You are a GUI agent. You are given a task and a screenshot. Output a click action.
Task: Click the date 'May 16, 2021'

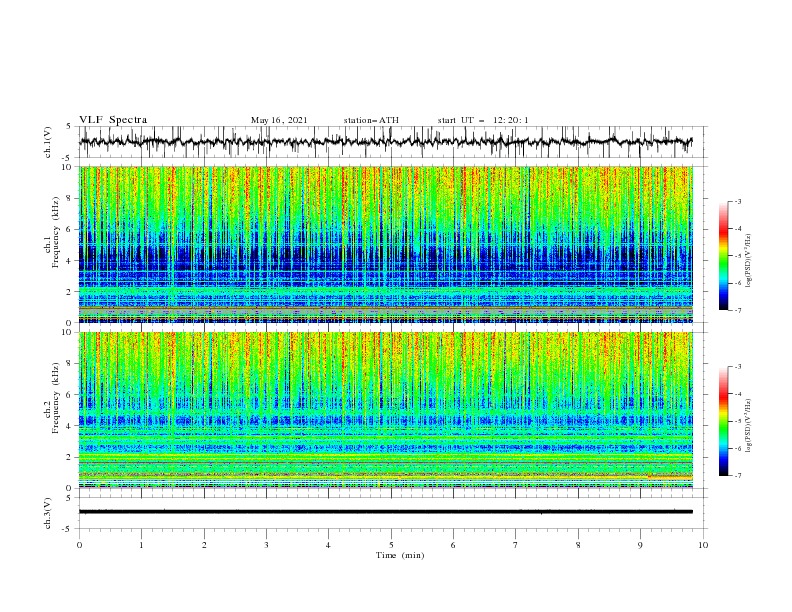[x=279, y=120]
